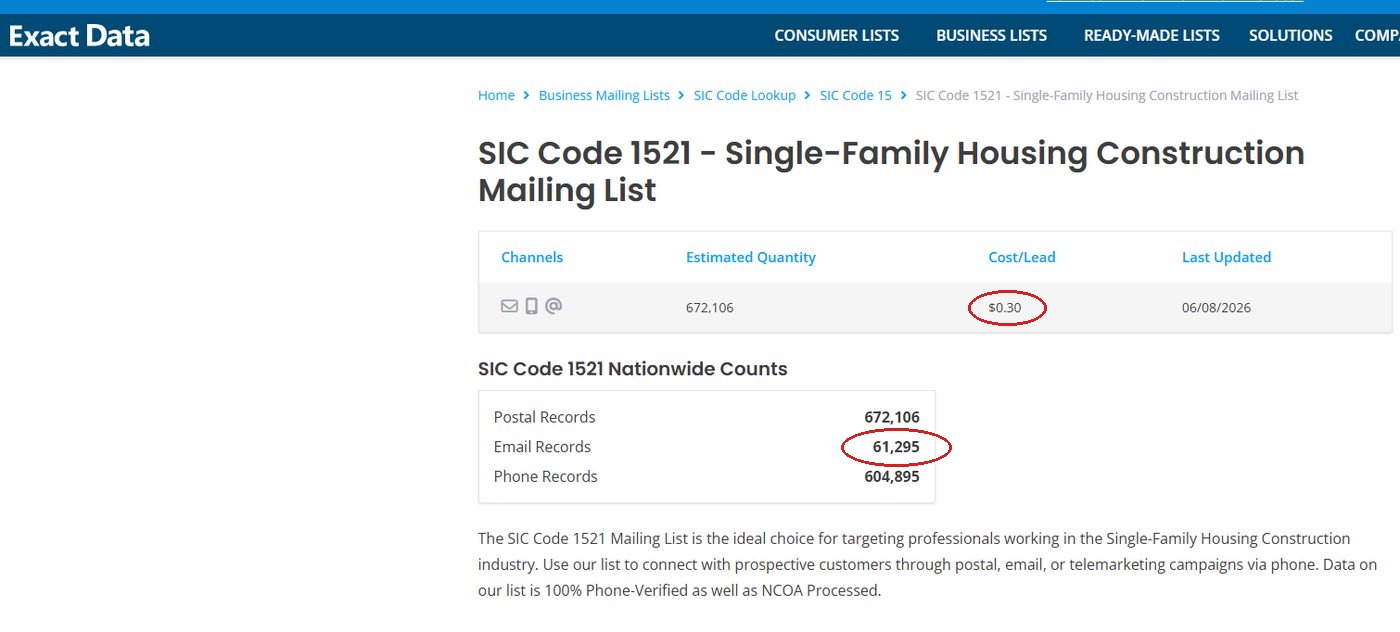Click the mobile phone channel icon
The height and width of the screenshot is (632, 1400).
532,306
